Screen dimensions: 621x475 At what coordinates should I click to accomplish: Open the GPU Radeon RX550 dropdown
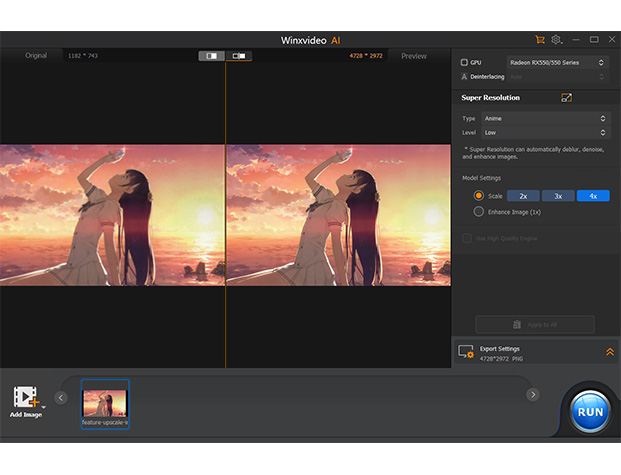[557, 63]
